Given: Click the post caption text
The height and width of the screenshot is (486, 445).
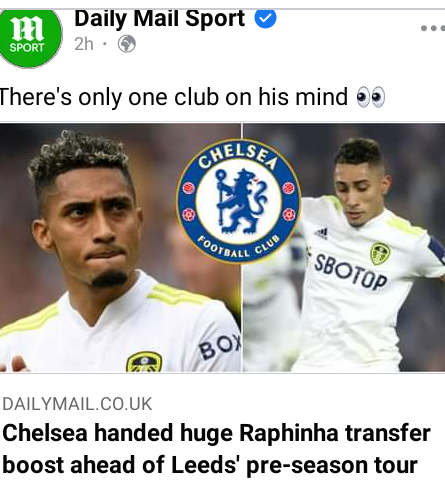Looking at the screenshot, I should point(173,97).
